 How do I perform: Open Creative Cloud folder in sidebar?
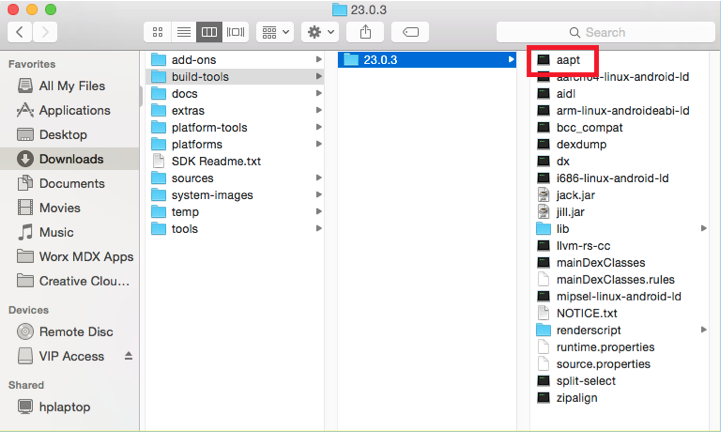[70, 281]
